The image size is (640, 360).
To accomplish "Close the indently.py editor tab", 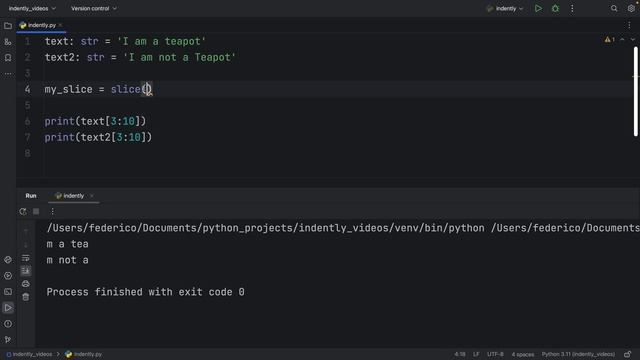I will tap(60, 25).
